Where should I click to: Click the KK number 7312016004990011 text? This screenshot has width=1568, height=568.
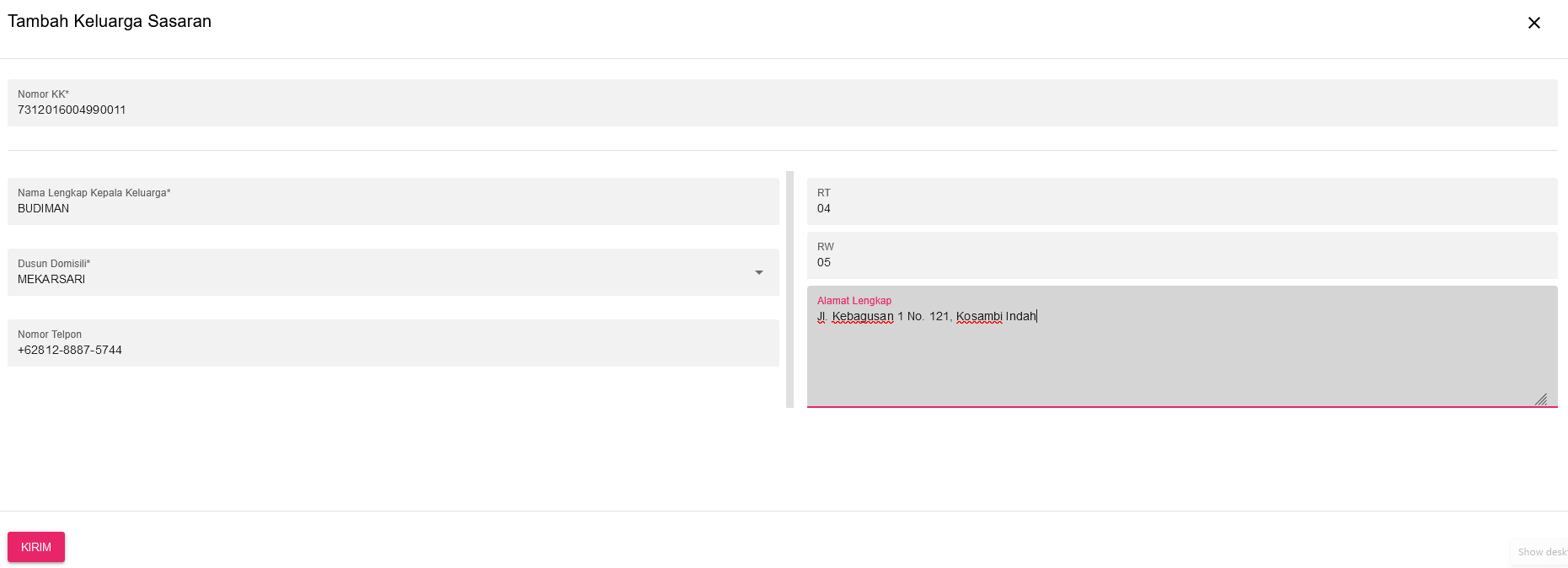(x=72, y=110)
